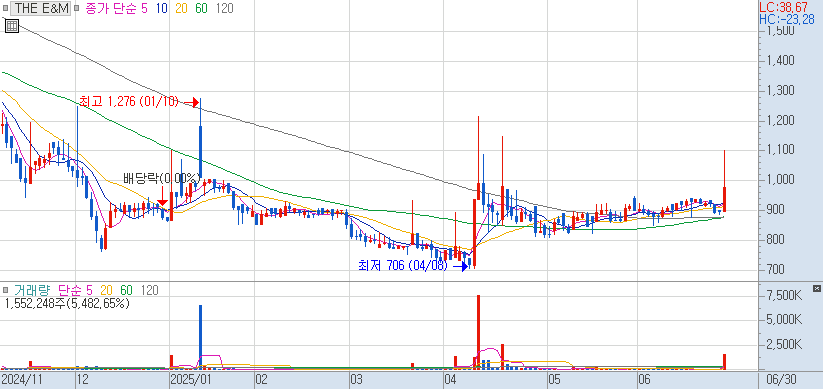Click price moving average period 60 in green
Image resolution: width=823 pixels, height=389 pixels.
tap(201, 8)
